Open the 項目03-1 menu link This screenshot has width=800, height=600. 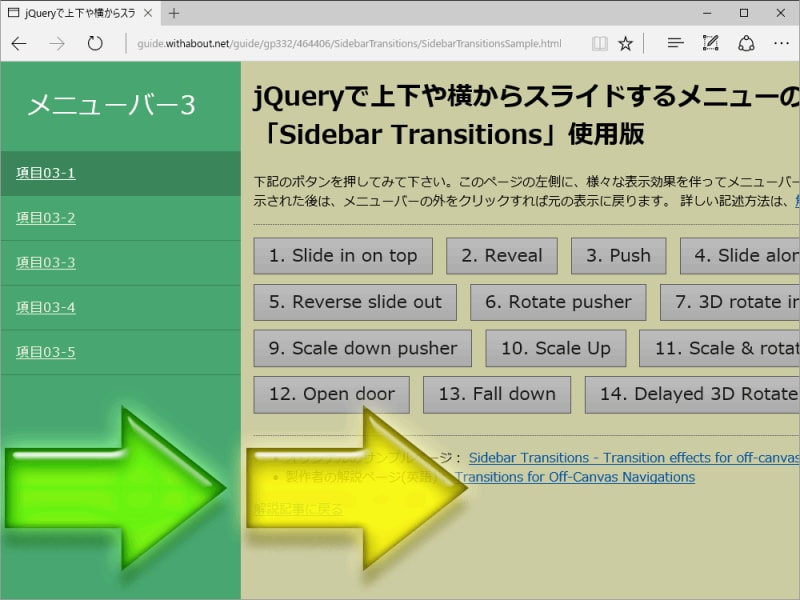coord(47,172)
